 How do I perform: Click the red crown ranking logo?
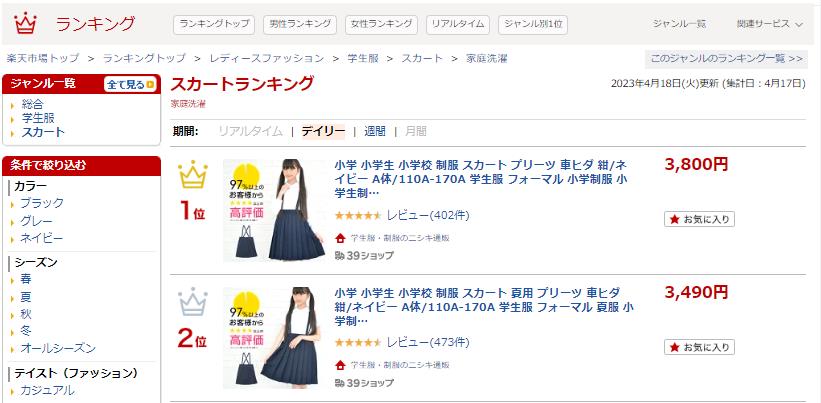click(26, 24)
